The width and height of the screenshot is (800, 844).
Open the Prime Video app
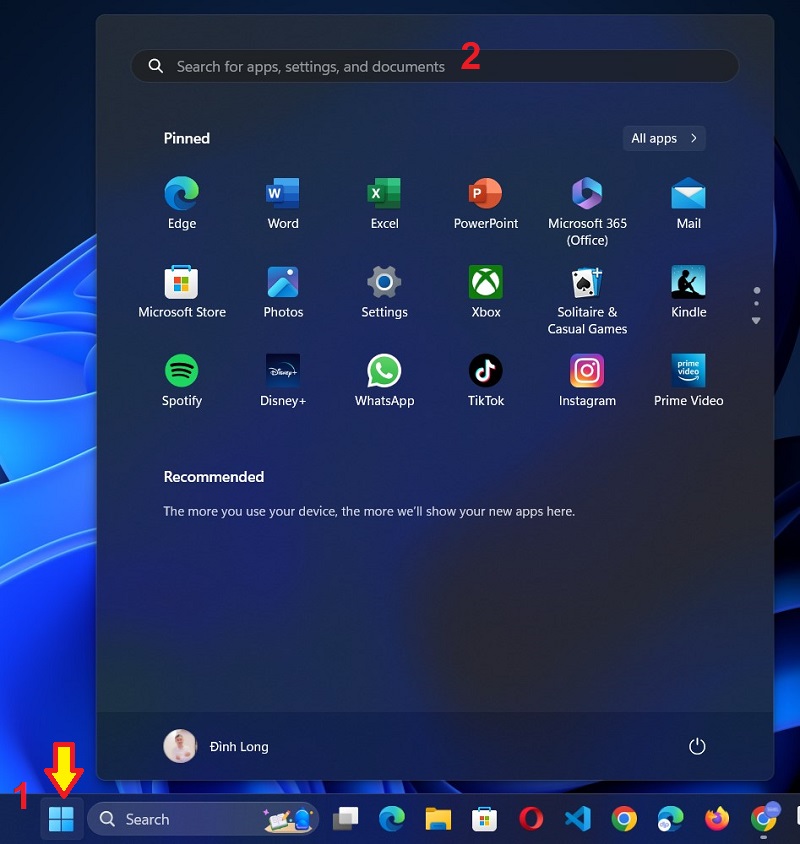click(x=688, y=381)
